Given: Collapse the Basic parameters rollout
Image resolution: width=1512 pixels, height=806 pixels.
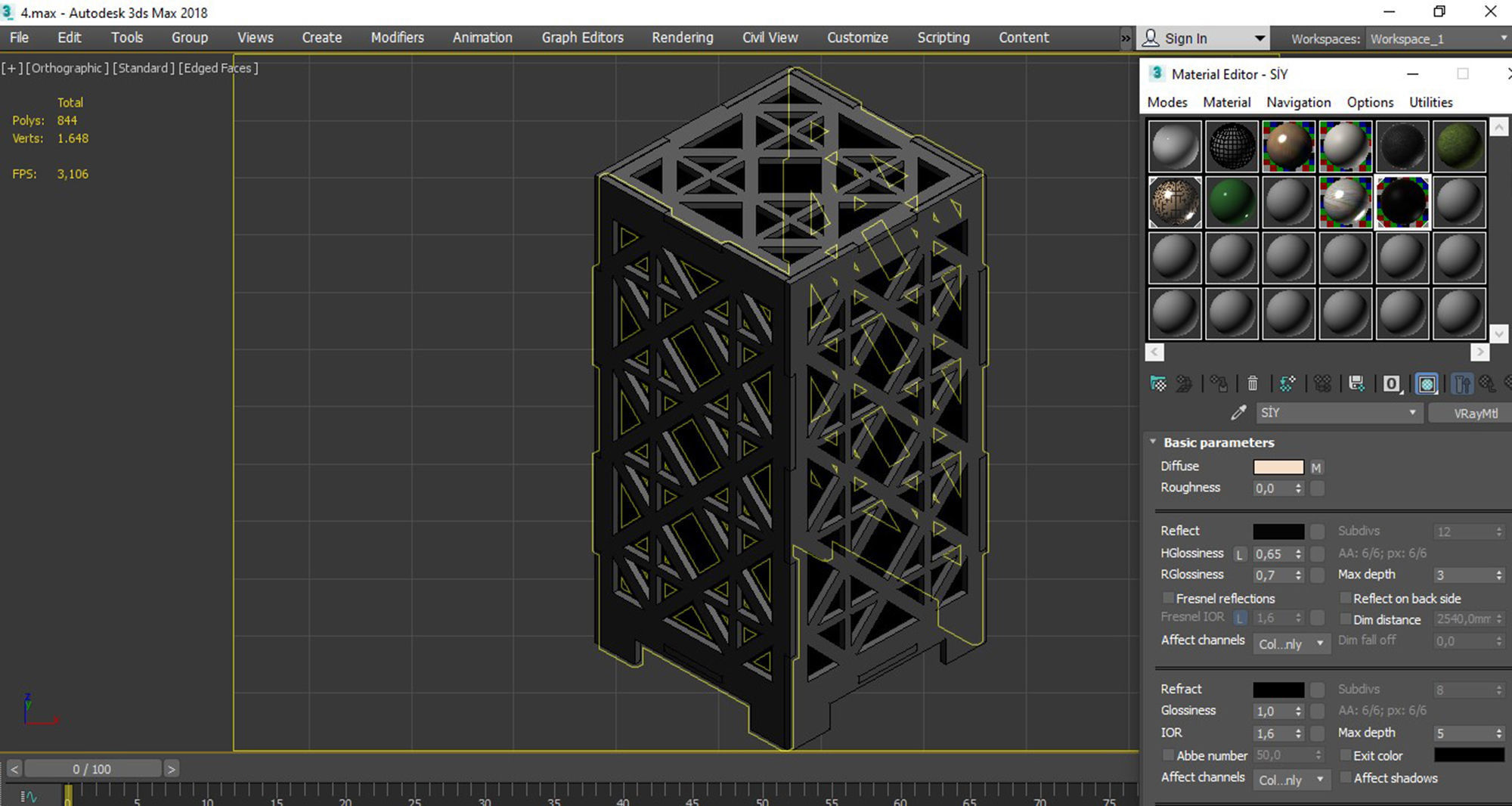Looking at the screenshot, I should [1152, 442].
